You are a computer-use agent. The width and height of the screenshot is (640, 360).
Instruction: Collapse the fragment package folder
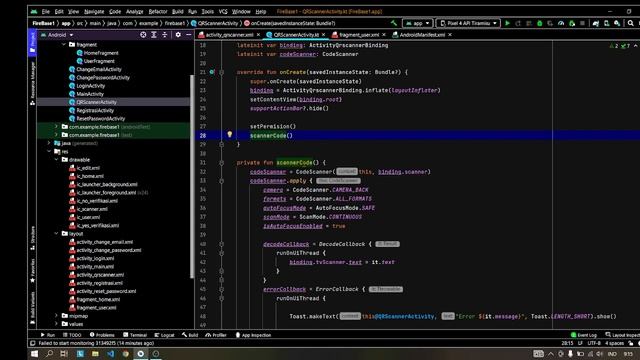[x=64, y=44]
